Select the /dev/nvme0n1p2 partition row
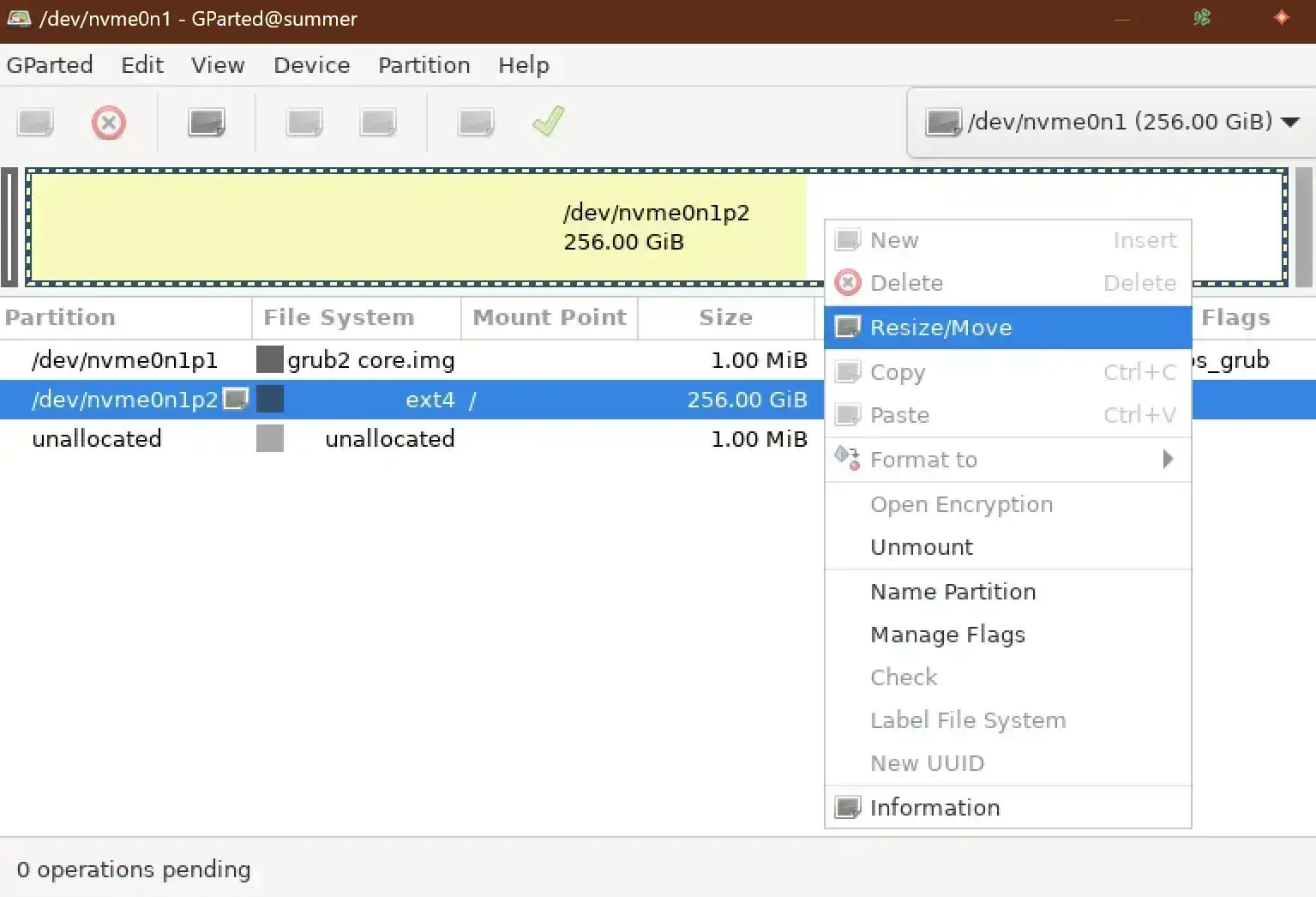Viewport: 1316px width, 897px height. pos(412,400)
